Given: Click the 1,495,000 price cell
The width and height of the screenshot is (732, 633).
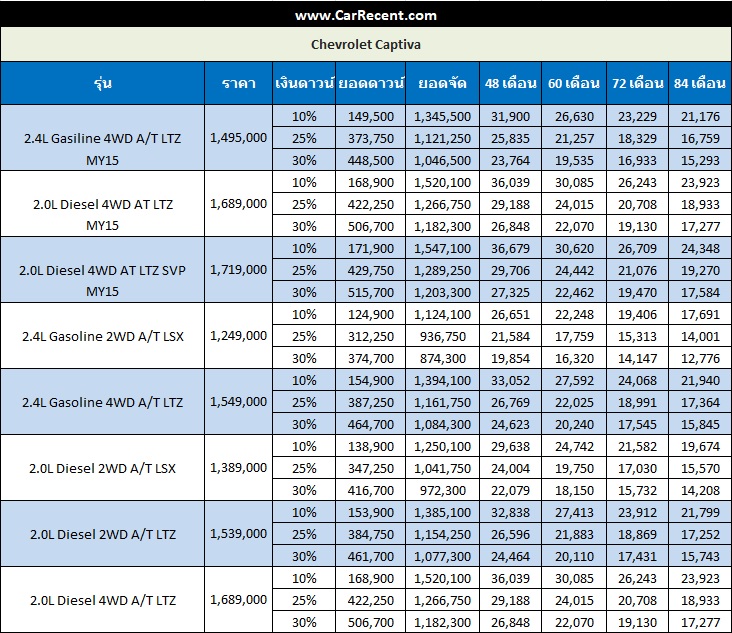Looking at the screenshot, I should (238, 137).
